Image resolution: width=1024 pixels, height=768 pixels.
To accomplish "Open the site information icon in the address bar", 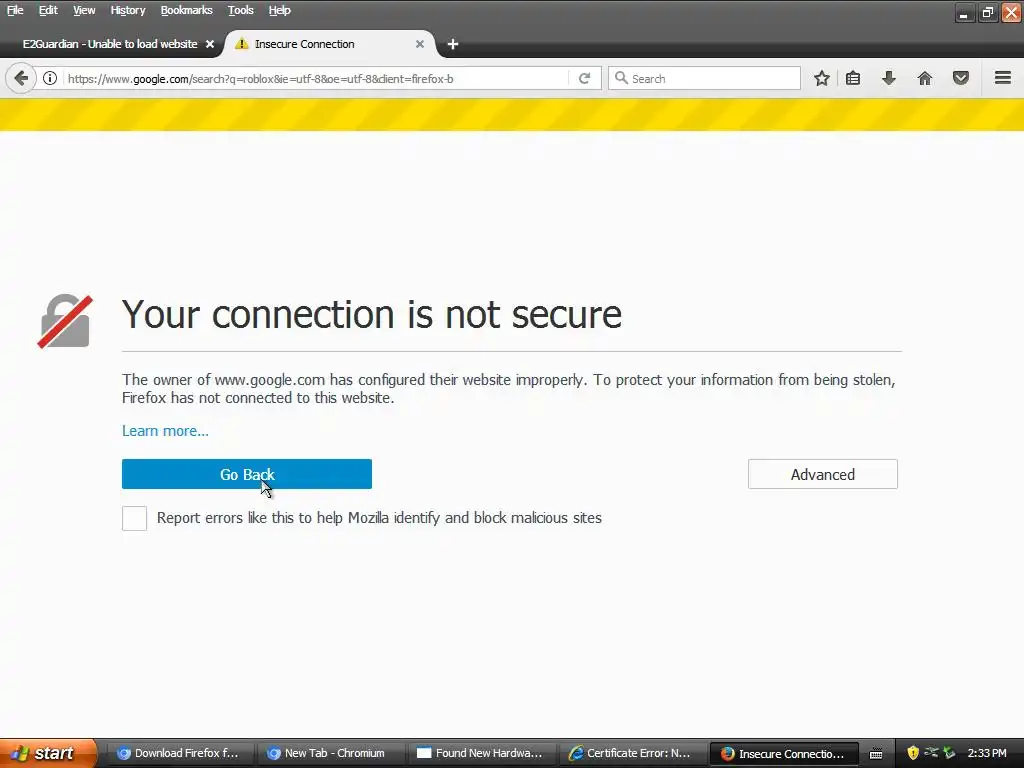I will 50,78.
